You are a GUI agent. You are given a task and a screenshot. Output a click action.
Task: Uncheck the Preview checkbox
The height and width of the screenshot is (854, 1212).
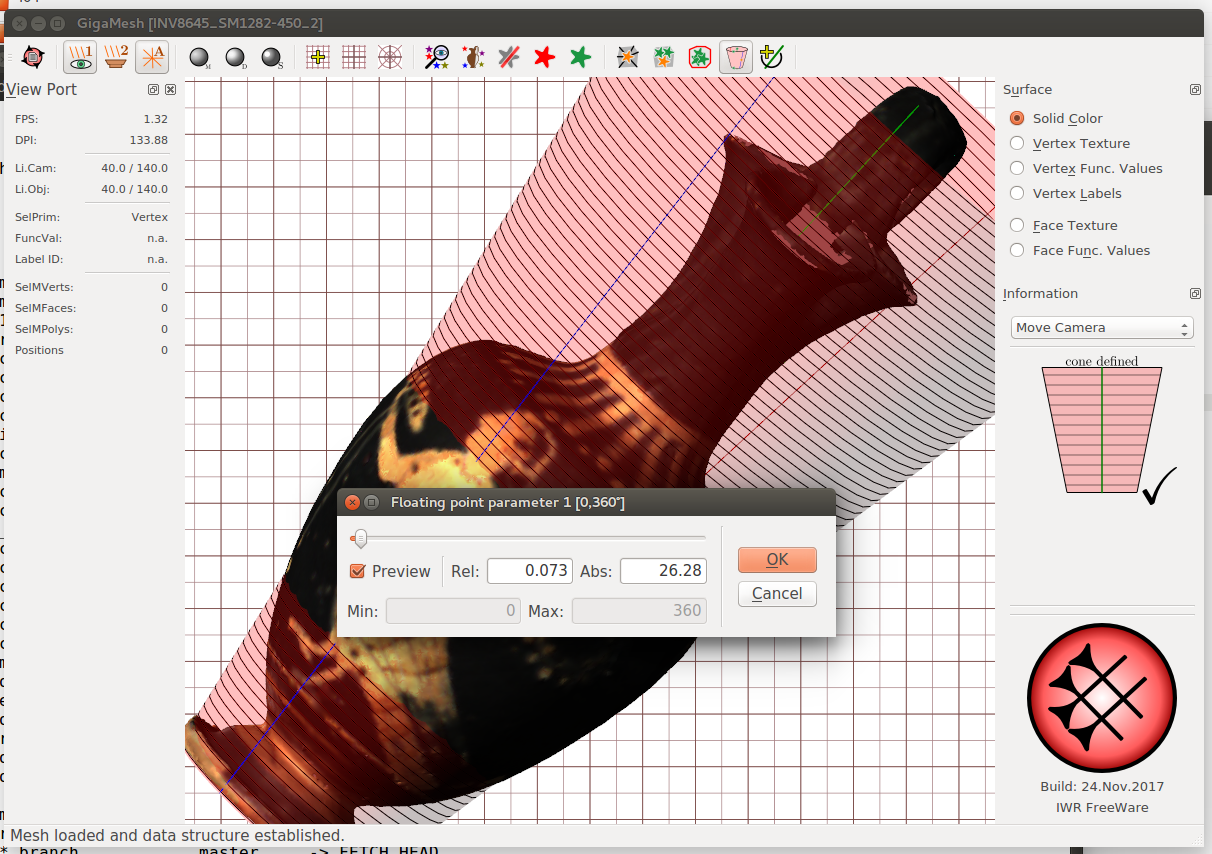357,571
